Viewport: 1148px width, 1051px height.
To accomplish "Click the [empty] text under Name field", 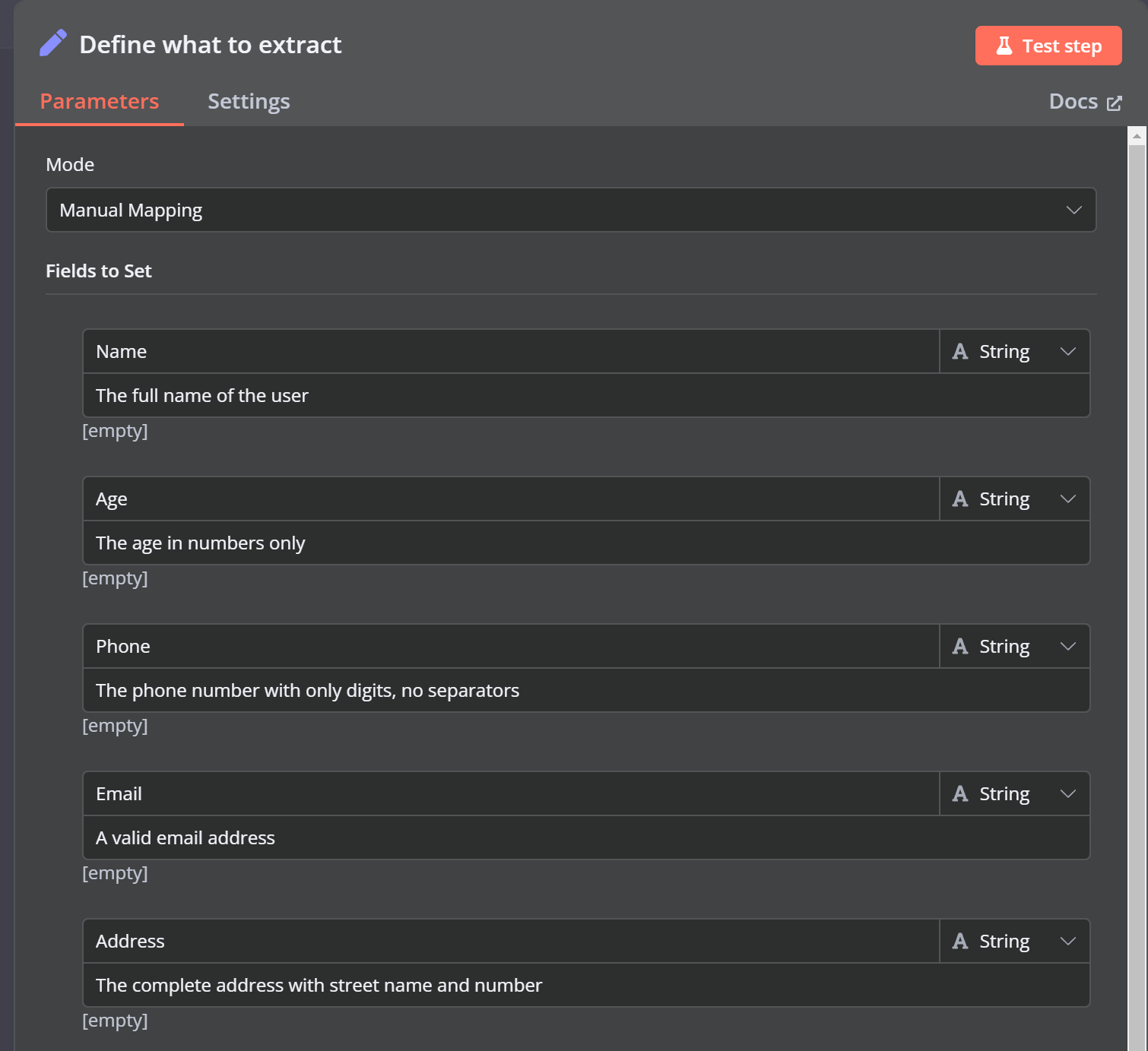I will [115, 431].
